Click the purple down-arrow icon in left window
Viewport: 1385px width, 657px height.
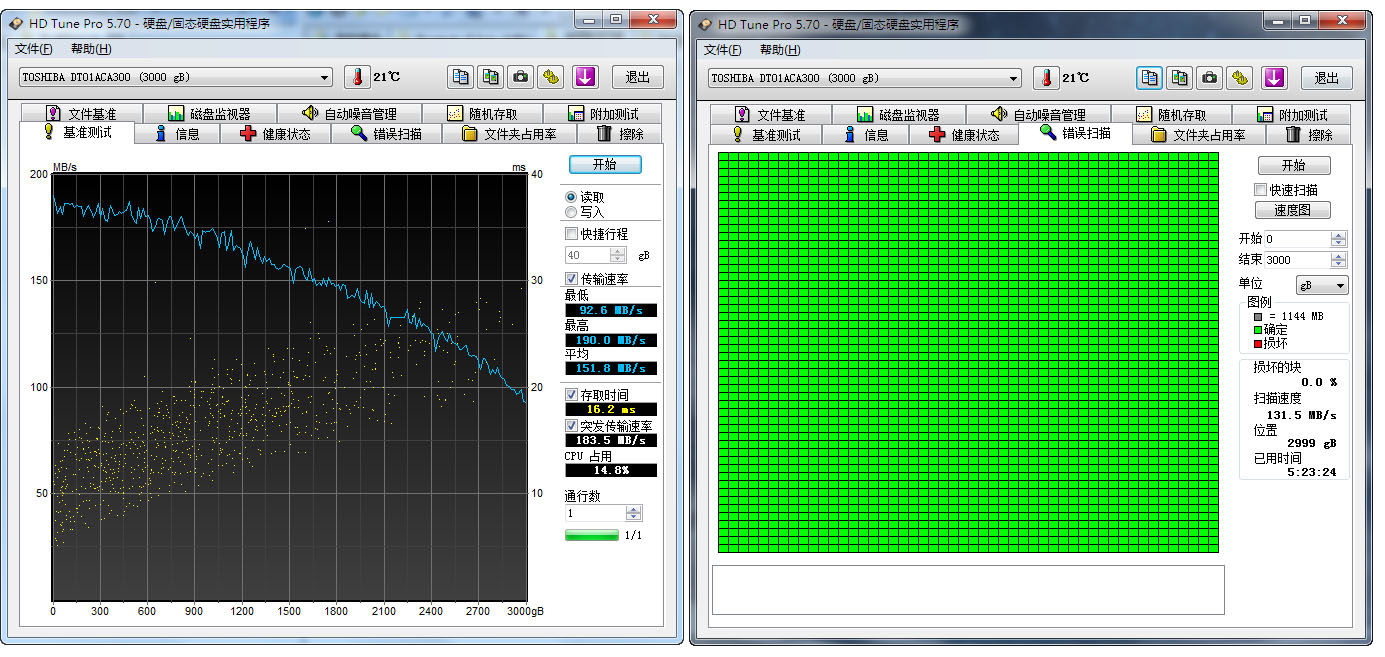click(x=584, y=77)
